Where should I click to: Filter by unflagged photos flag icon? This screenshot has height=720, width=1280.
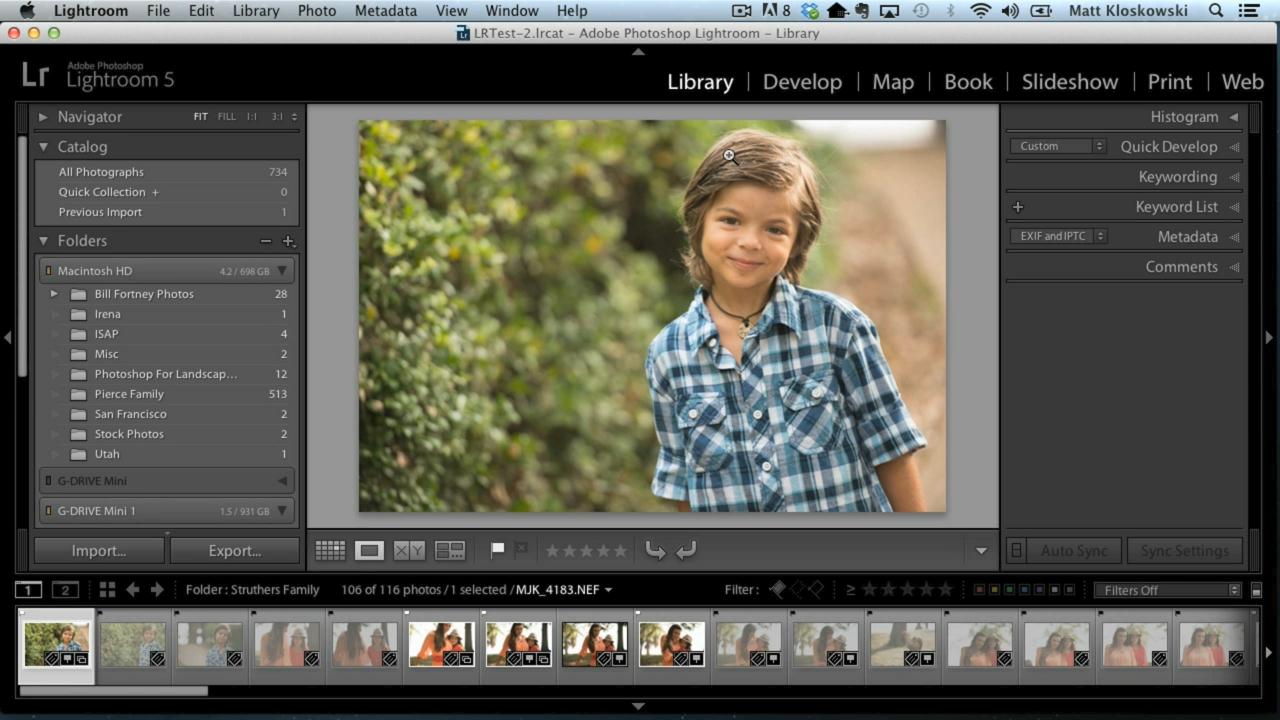(797, 590)
